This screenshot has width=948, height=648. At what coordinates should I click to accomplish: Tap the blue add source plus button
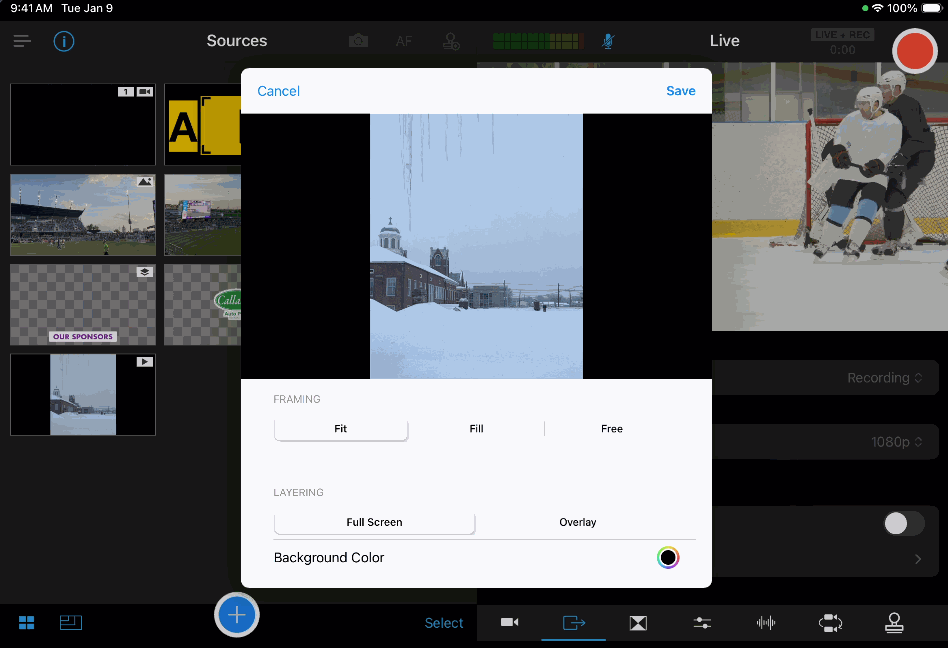pyautogui.click(x=237, y=614)
